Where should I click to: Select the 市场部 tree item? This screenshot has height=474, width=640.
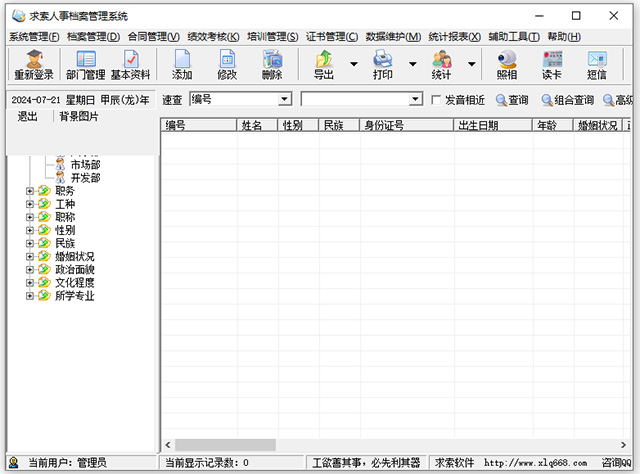pos(85,165)
